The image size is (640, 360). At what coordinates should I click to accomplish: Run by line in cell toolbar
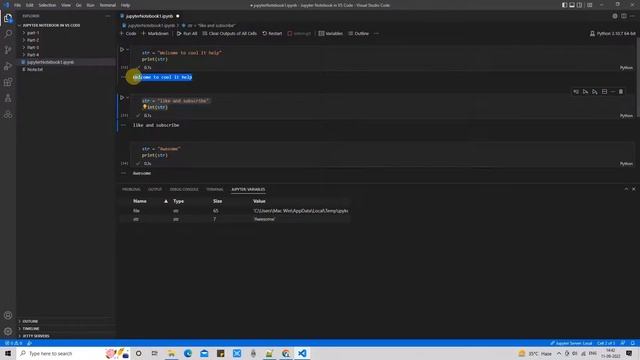[576, 92]
